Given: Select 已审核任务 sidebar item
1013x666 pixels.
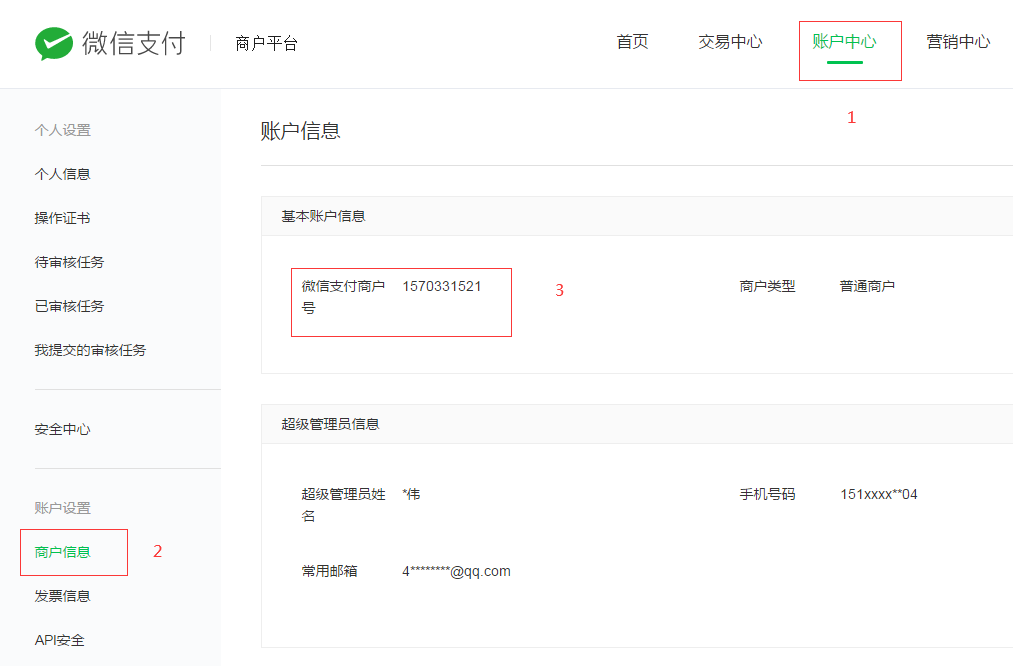Looking at the screenshot, I should [x=69, y=306].
